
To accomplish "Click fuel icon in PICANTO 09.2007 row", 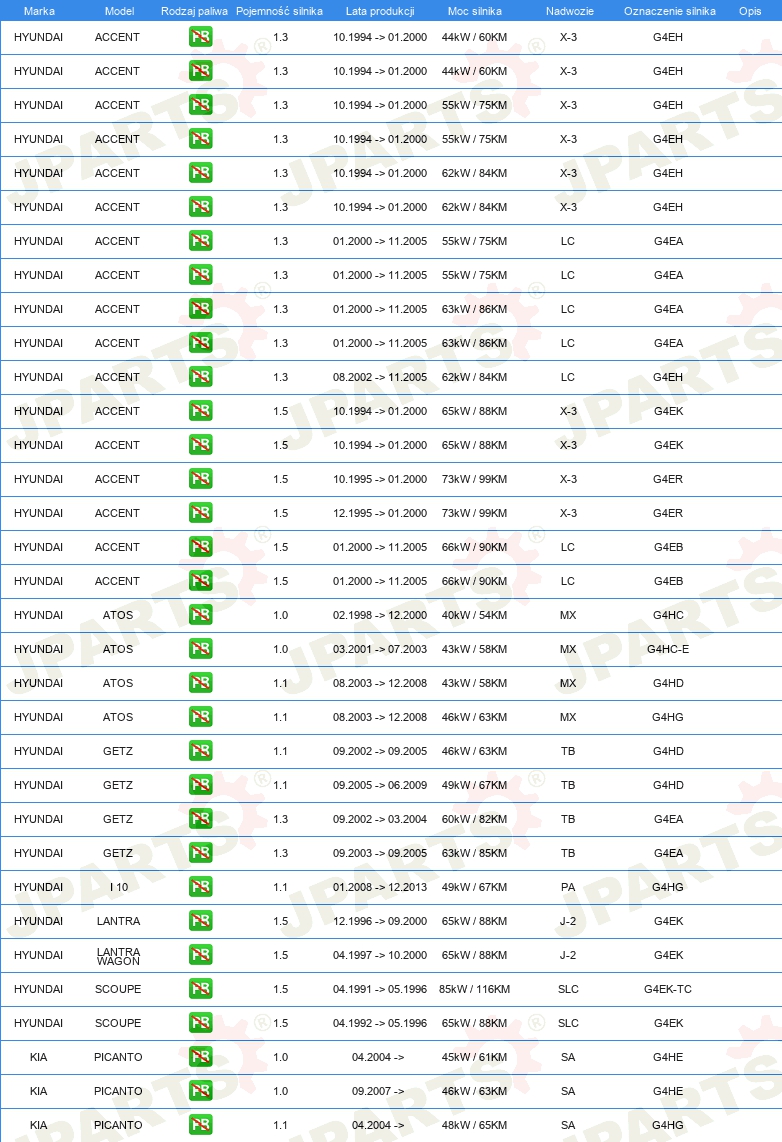I will pos(201,1090).
